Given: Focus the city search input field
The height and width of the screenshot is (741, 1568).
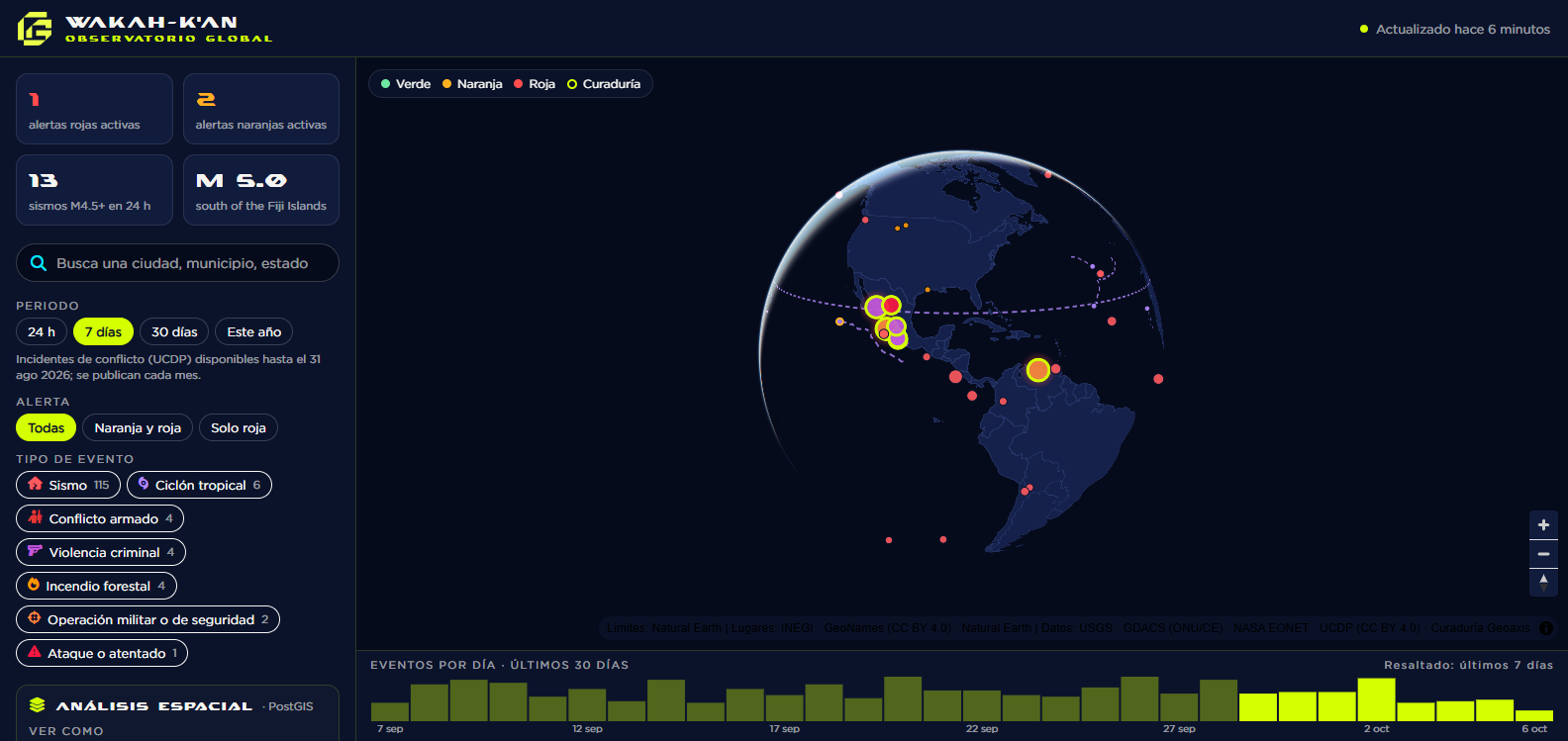Looking at the screenshot, I should pos(177,263).
